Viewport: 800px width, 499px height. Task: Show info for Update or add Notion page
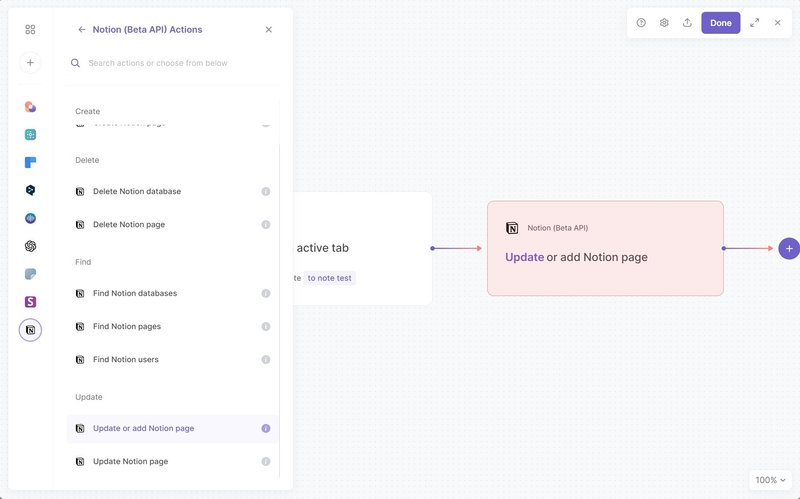click(x=266, y=429)
